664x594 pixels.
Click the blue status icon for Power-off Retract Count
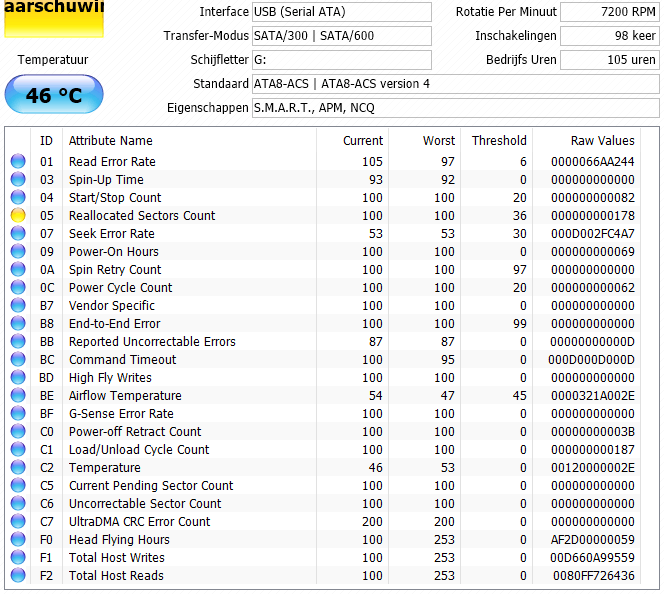click(x=18, y=431)
